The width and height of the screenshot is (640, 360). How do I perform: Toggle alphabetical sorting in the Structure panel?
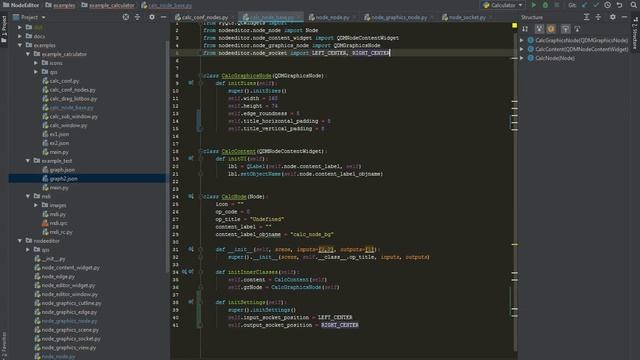[x=525, y=29]
